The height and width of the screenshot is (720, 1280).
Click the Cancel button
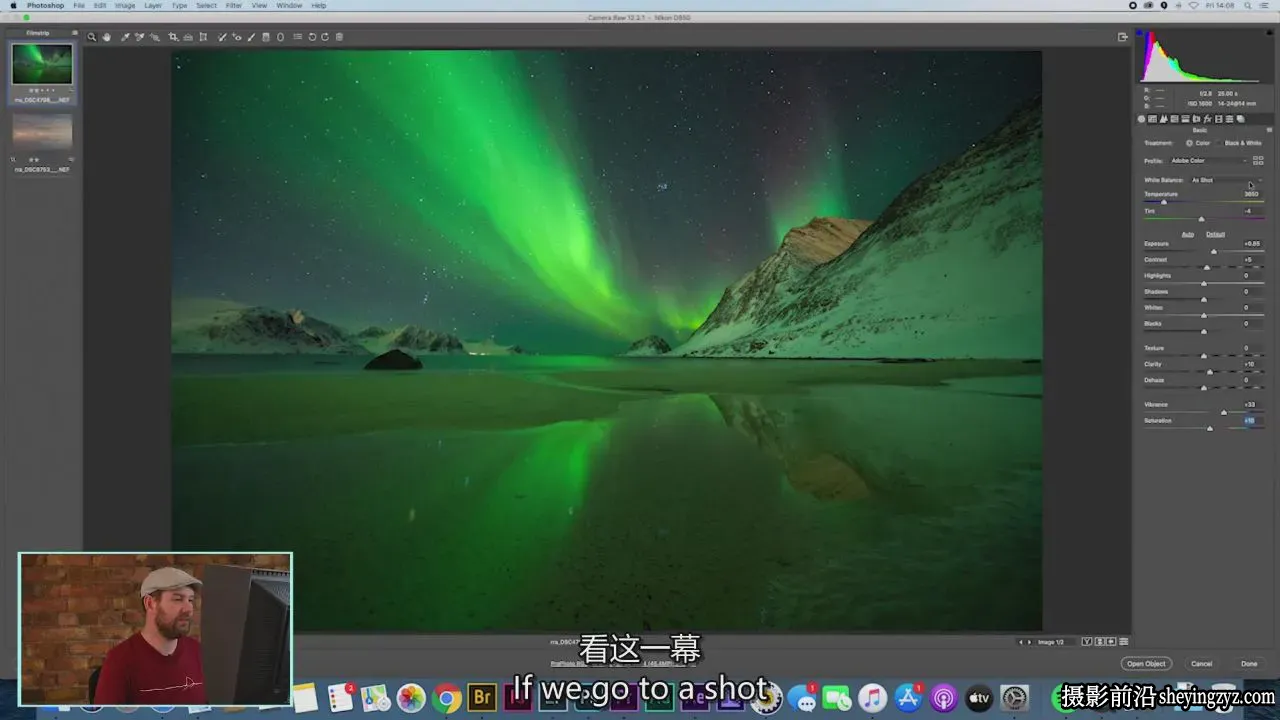point(1202,664)
